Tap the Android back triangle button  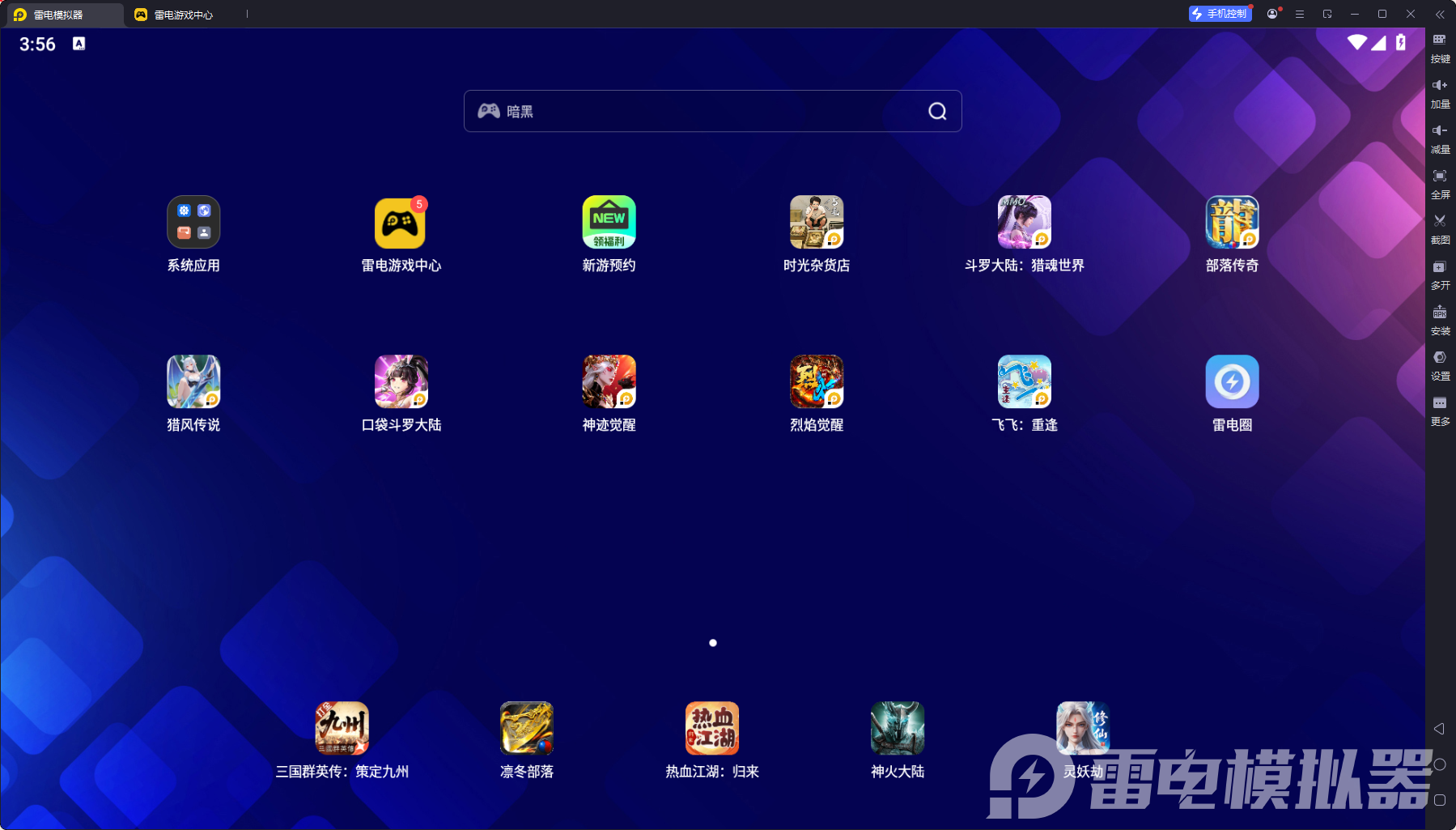click(x=1439, y=729)
